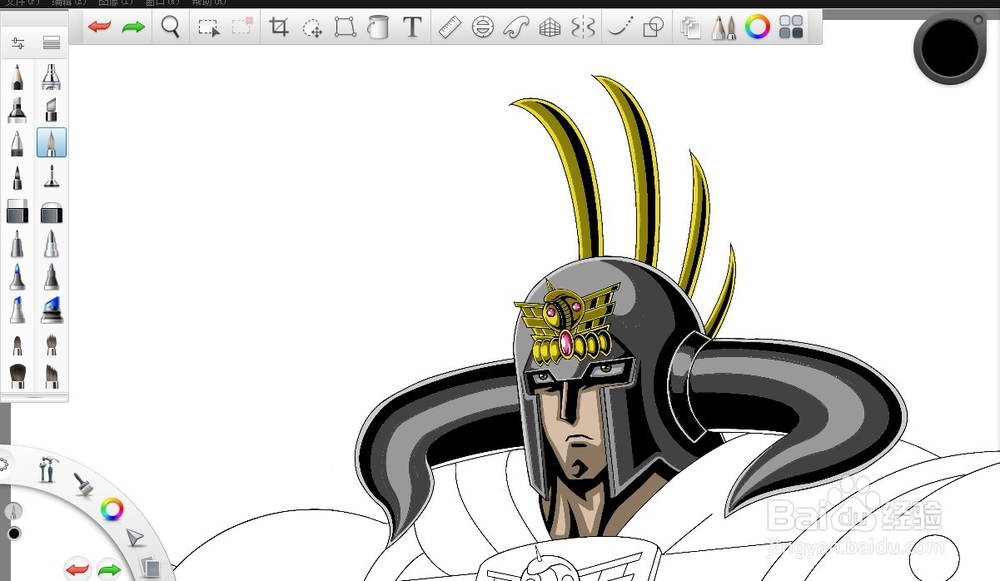The height and width of the screenshot is (581, 1000).
Task: Select the Marker brush
Action: click(17, 110)
